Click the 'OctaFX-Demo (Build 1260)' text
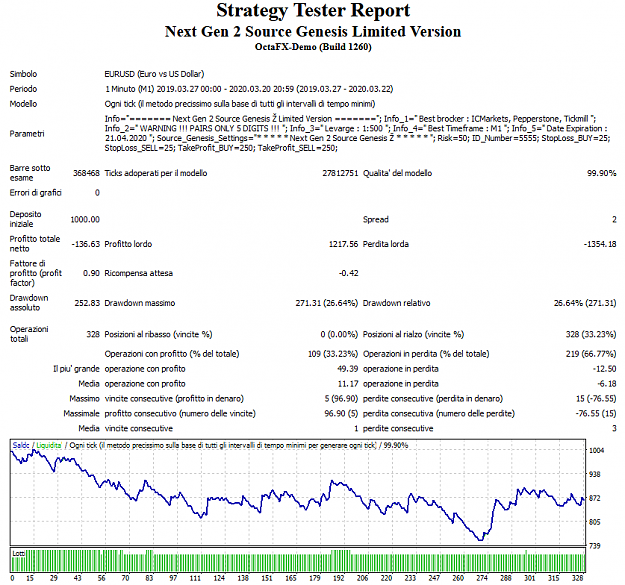625x585 pixels. coord(313,47)
